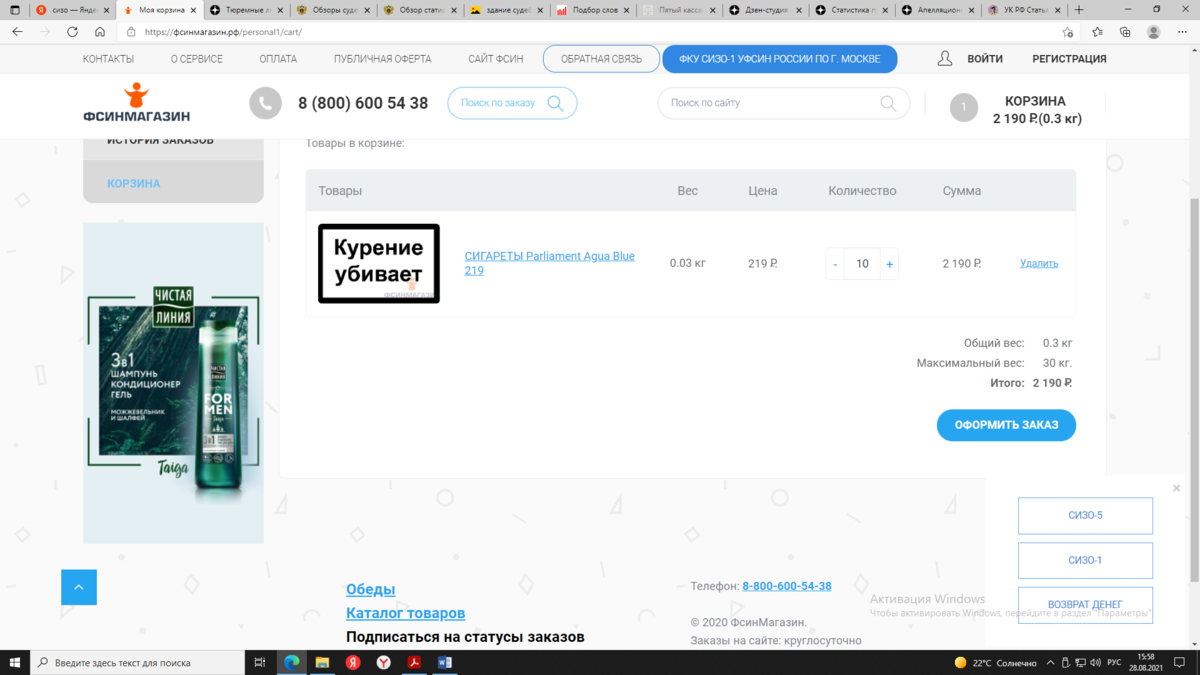Choose СИЗО-5 in the popup

pos(1085,516)
